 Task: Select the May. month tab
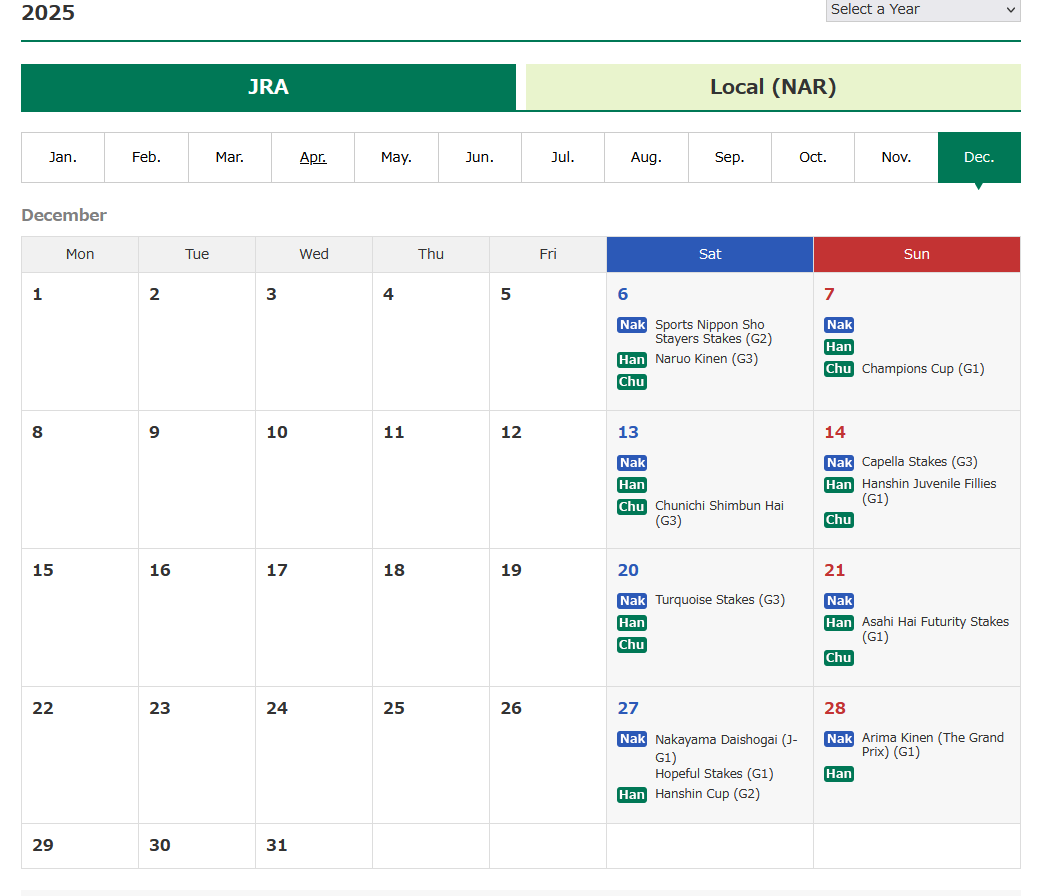point(396,157)
